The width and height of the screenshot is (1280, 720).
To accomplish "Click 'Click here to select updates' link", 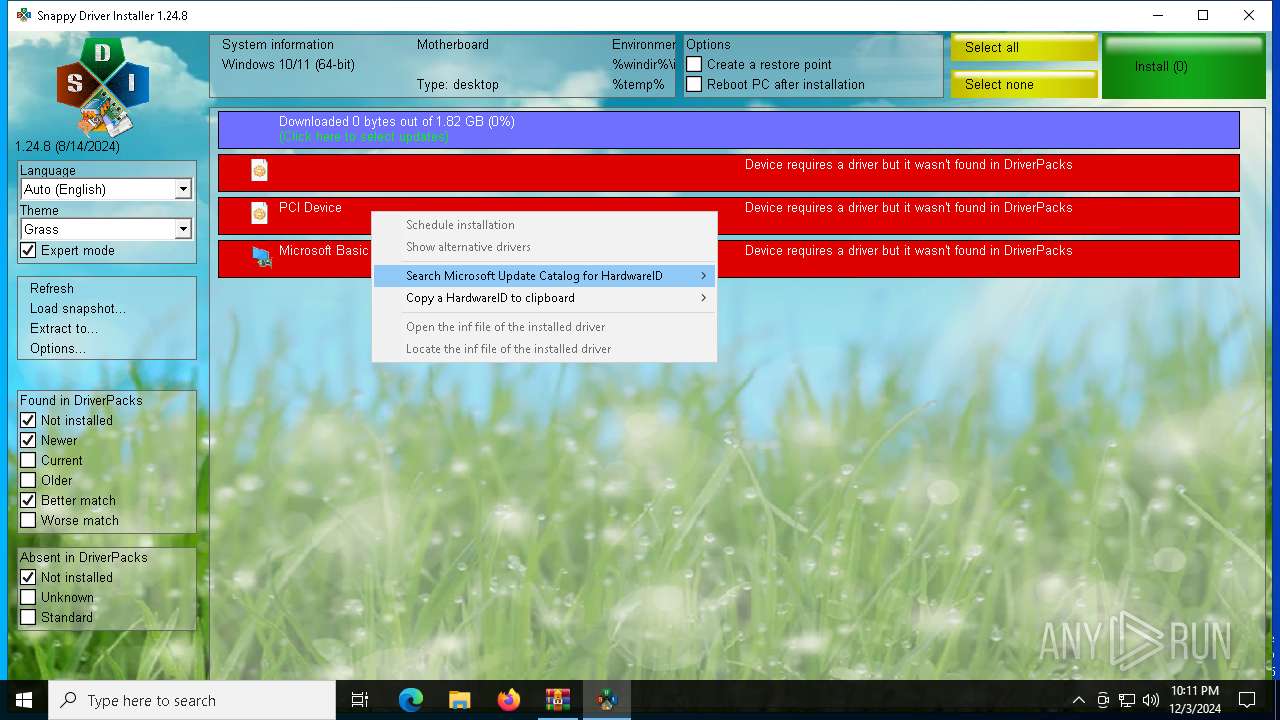I will 363,136.
